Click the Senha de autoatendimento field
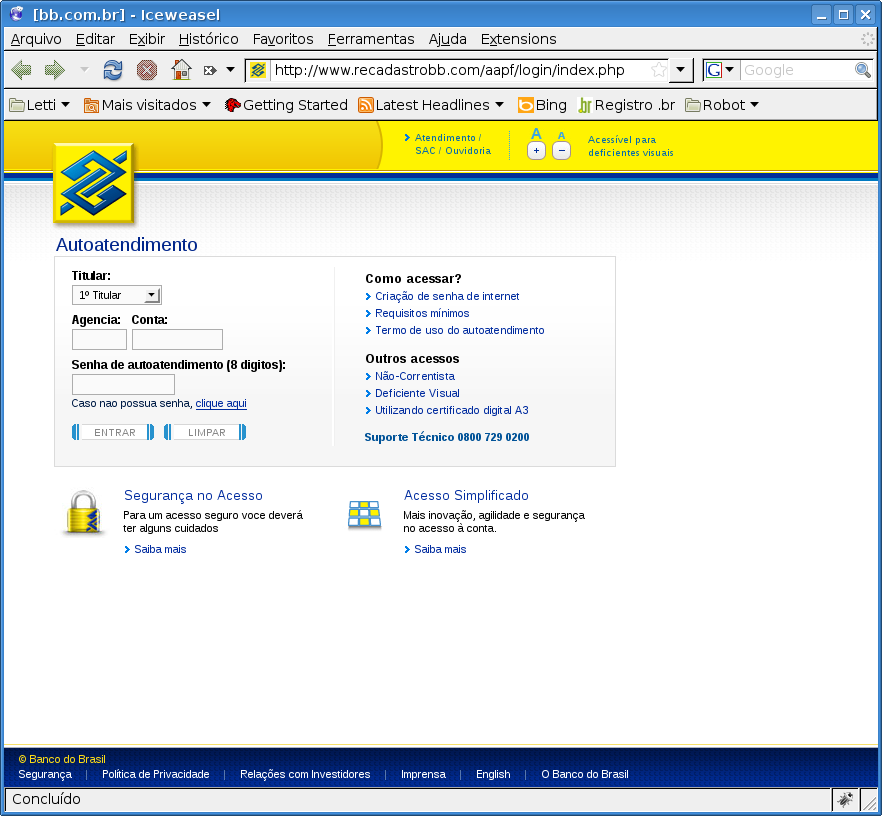 123,385
